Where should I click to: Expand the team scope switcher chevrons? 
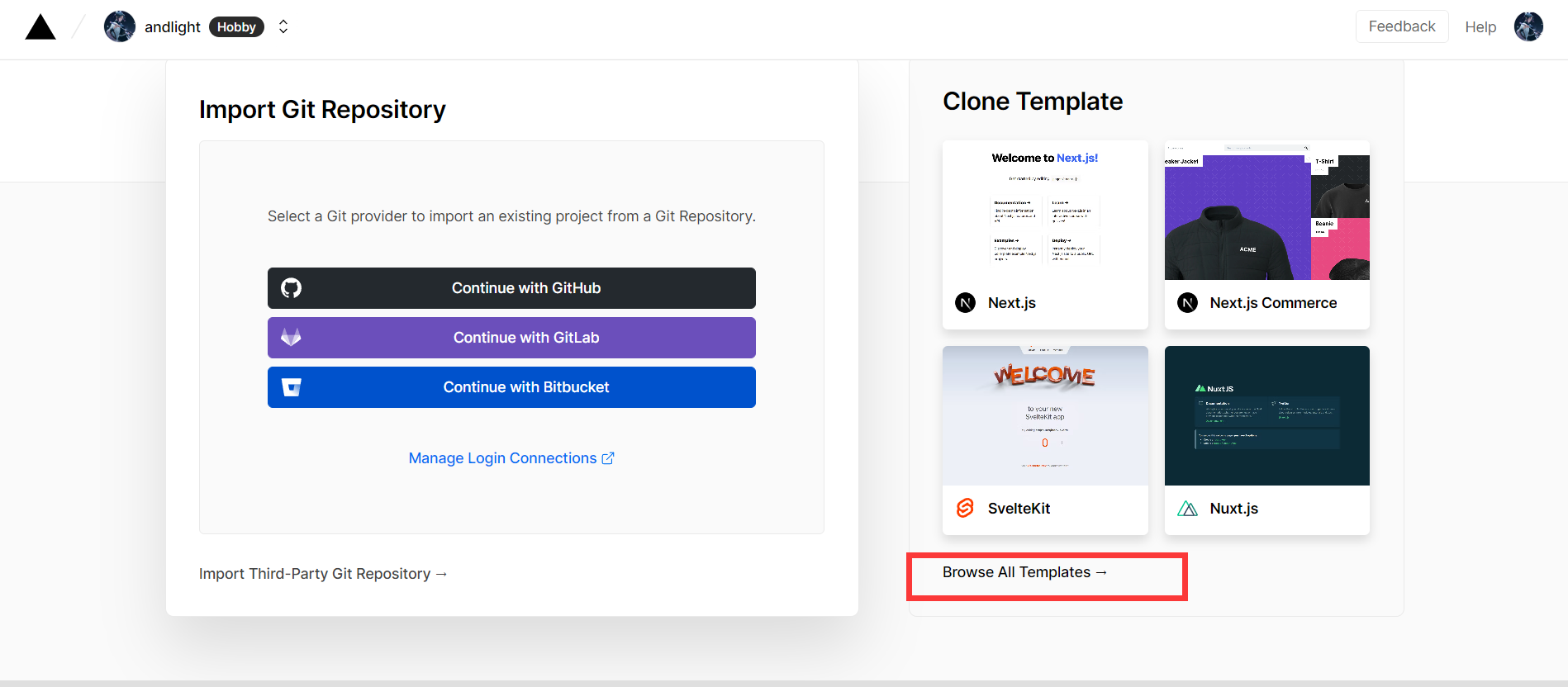tap(283, 27)
